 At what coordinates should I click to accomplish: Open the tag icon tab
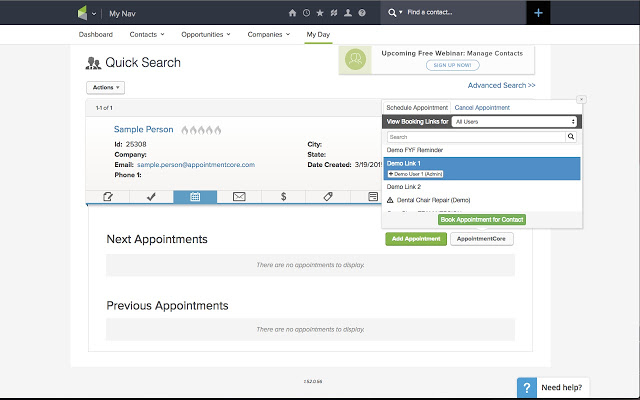[x=327, y=197]
